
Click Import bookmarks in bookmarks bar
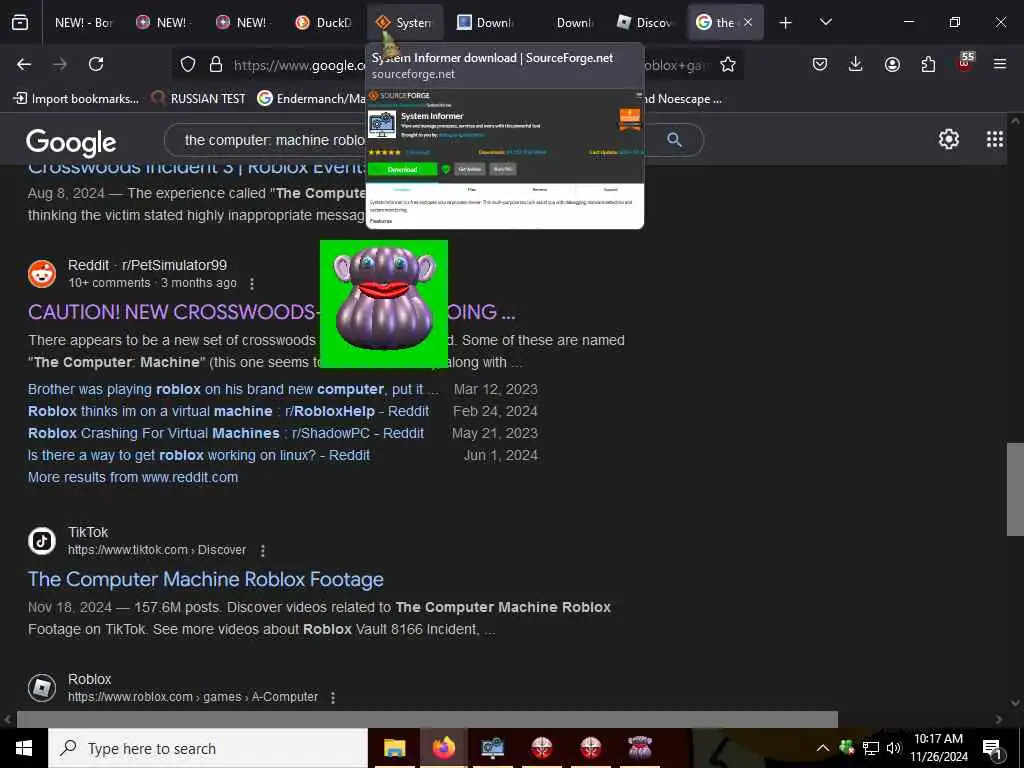[x=76, y=99]
